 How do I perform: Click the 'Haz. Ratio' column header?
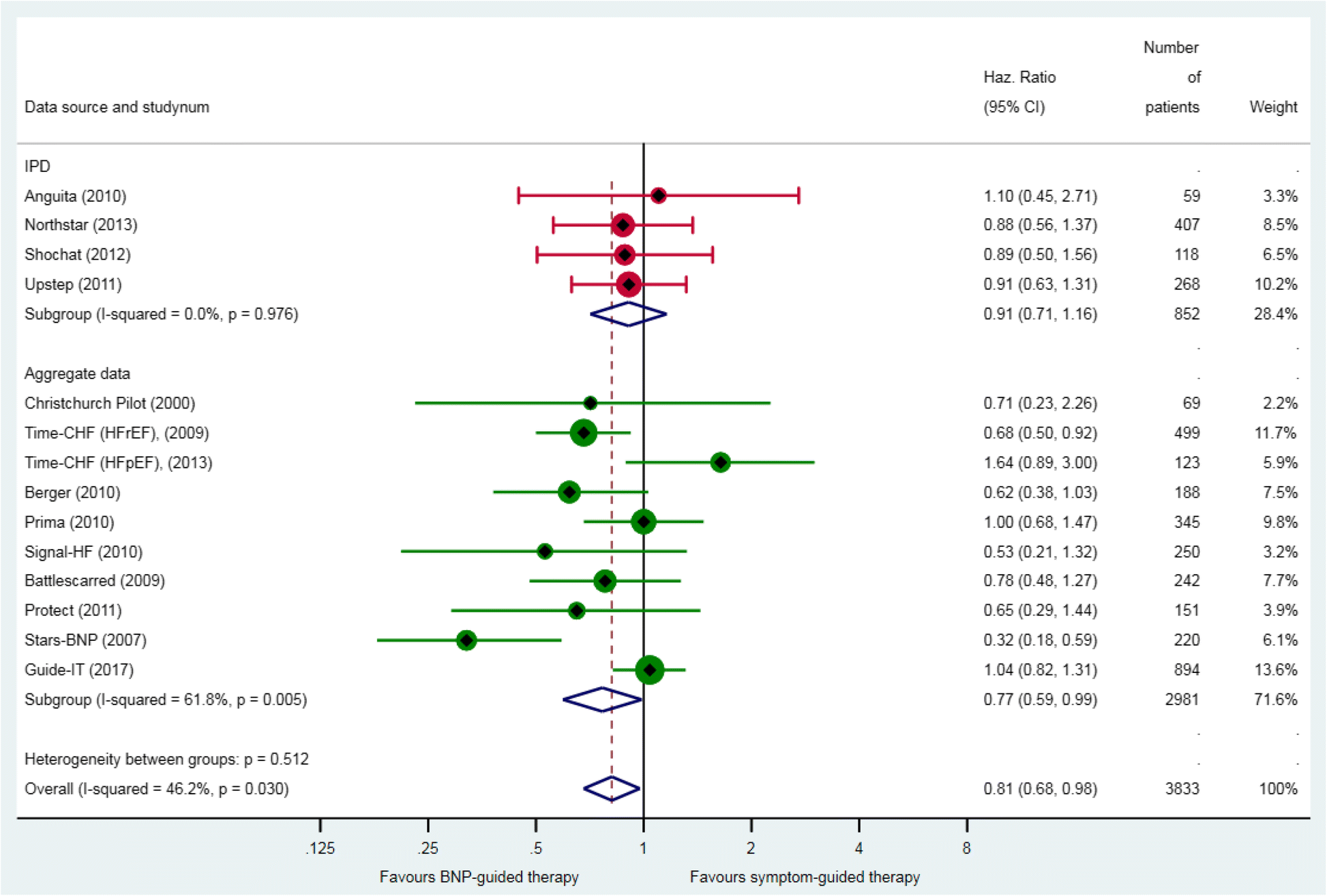tap(1019, 78)
